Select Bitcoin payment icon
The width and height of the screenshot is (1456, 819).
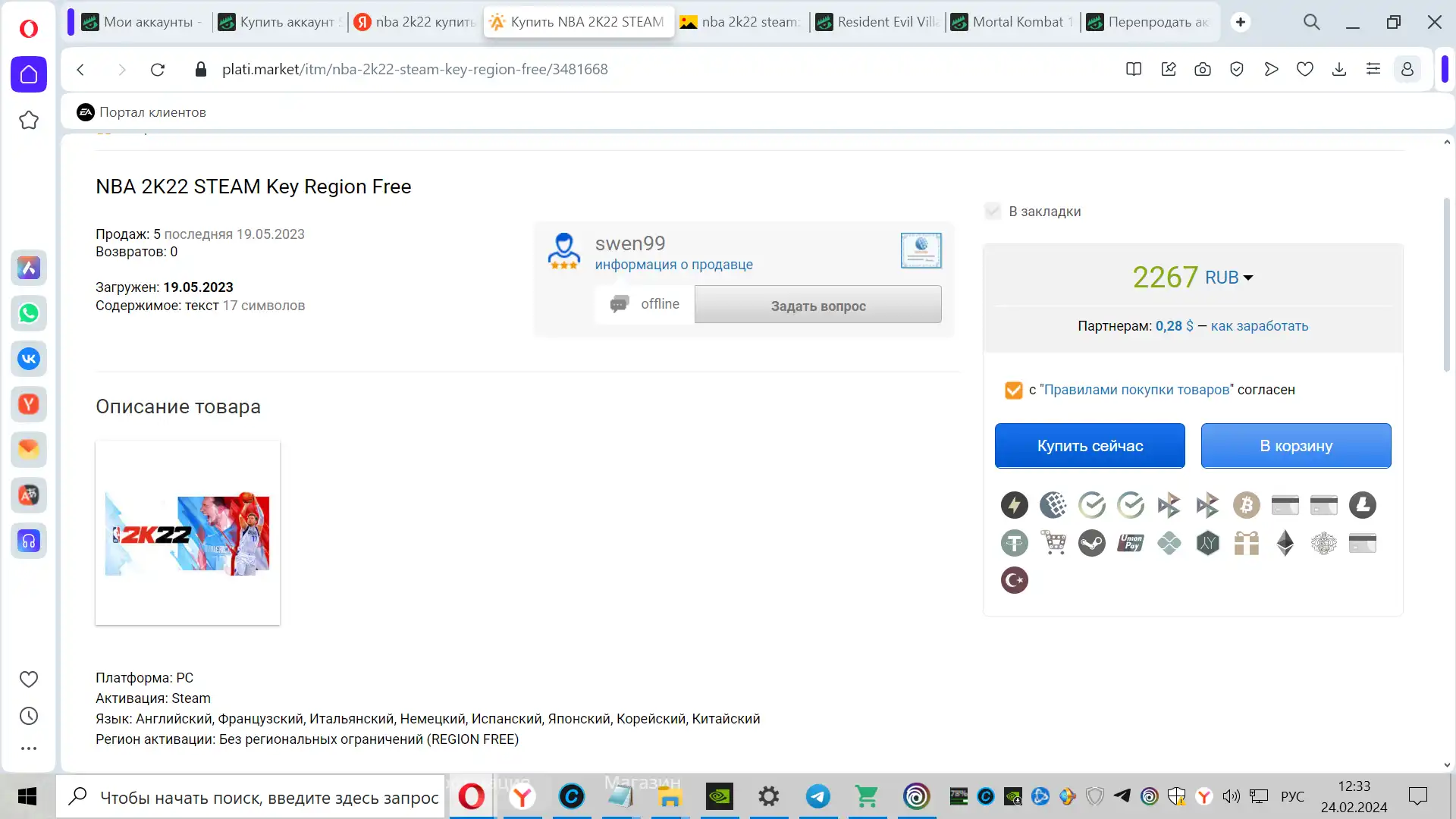click(1246, 505)
